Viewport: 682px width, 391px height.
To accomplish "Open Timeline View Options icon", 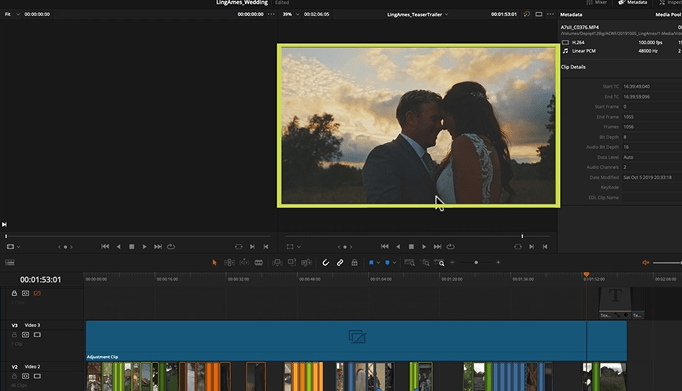I will [10, 263].
